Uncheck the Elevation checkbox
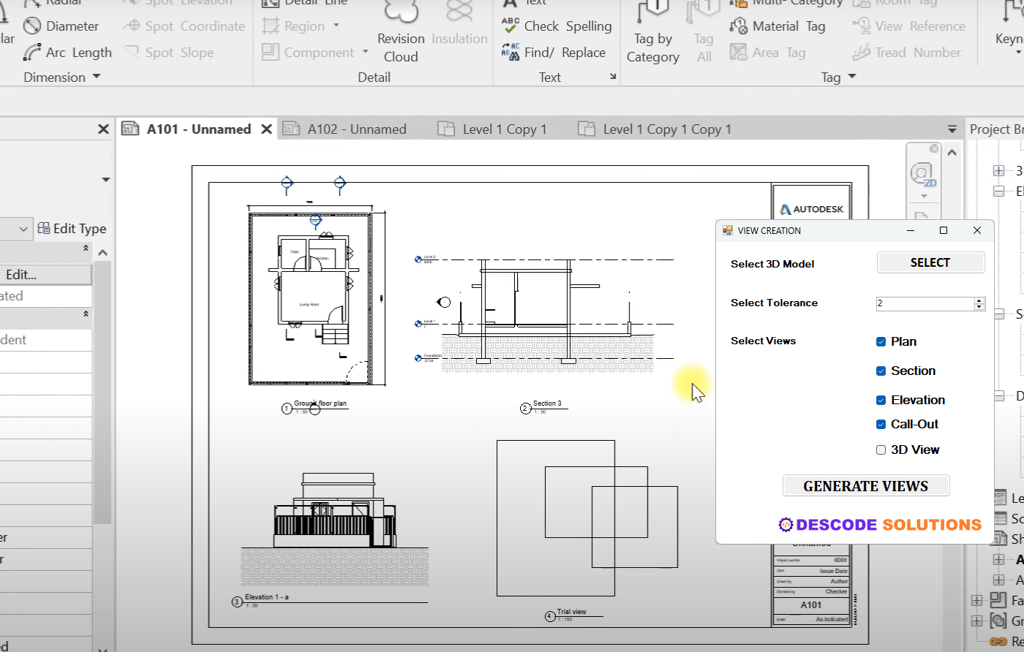1024x652 pixels. click(x=880, y=400)
